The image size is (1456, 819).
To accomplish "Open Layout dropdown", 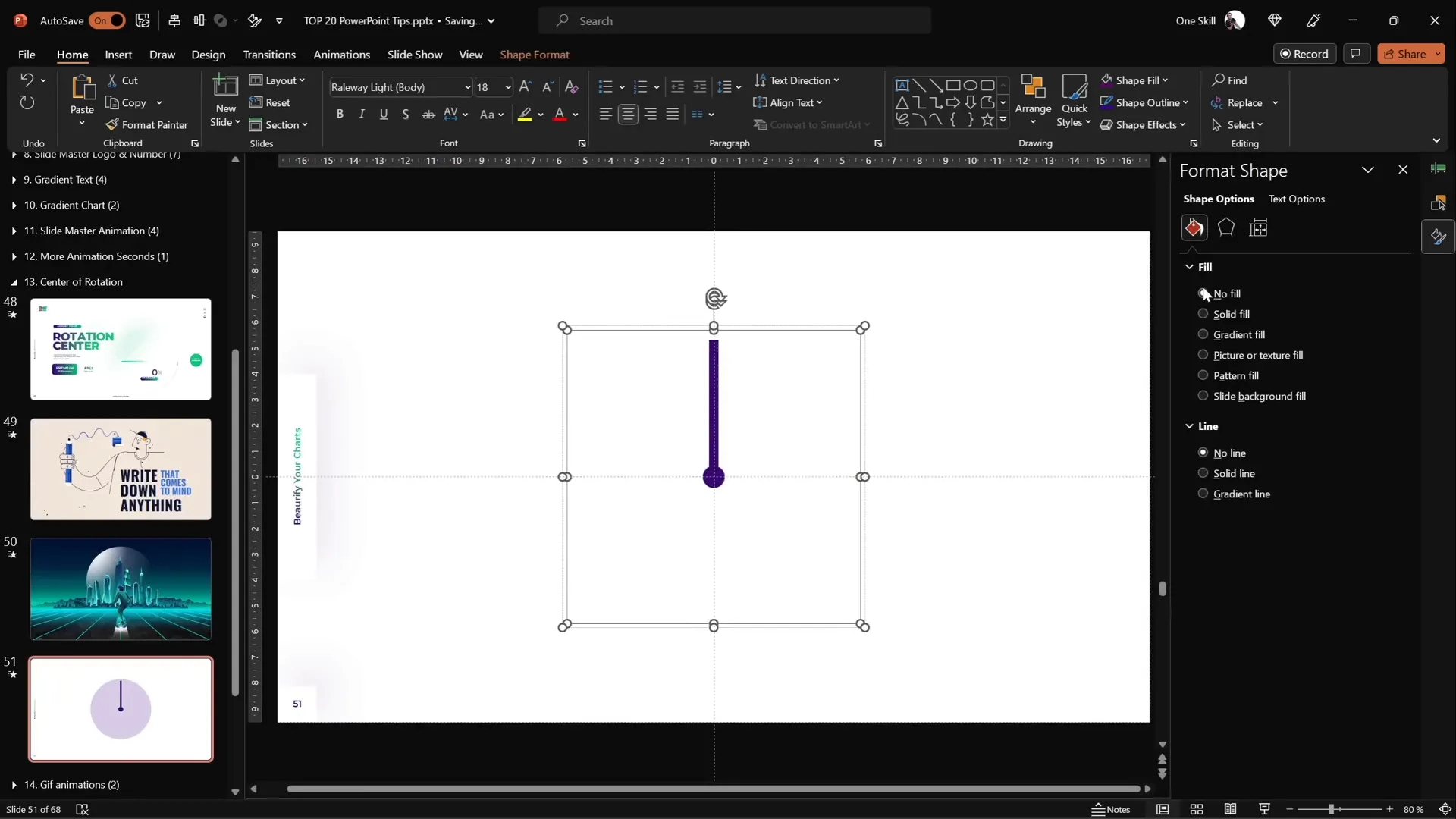I will 277,80.
